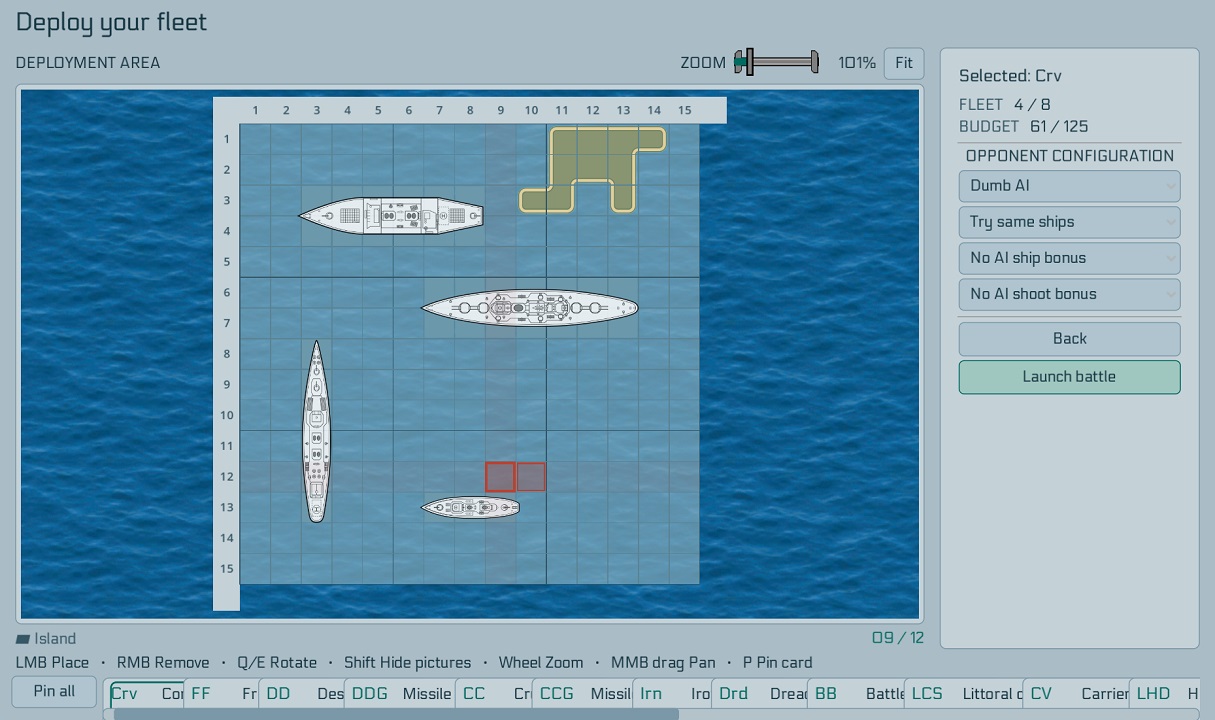The width and height of the screenshot is (1215, 720).
Task: Adjust the ZOOM slider handle
Action: tap(749, 63)
